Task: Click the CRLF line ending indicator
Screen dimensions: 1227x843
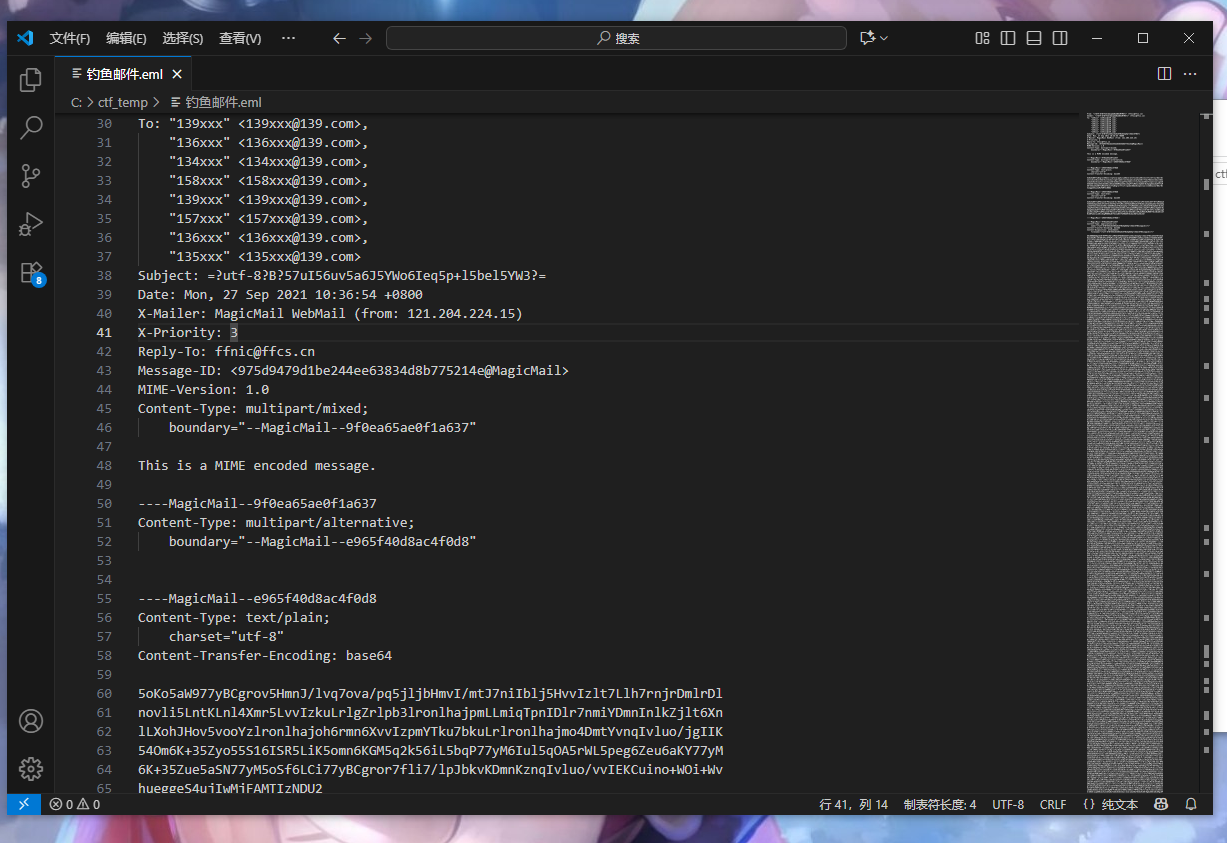Action: [x=1053, y=804]
